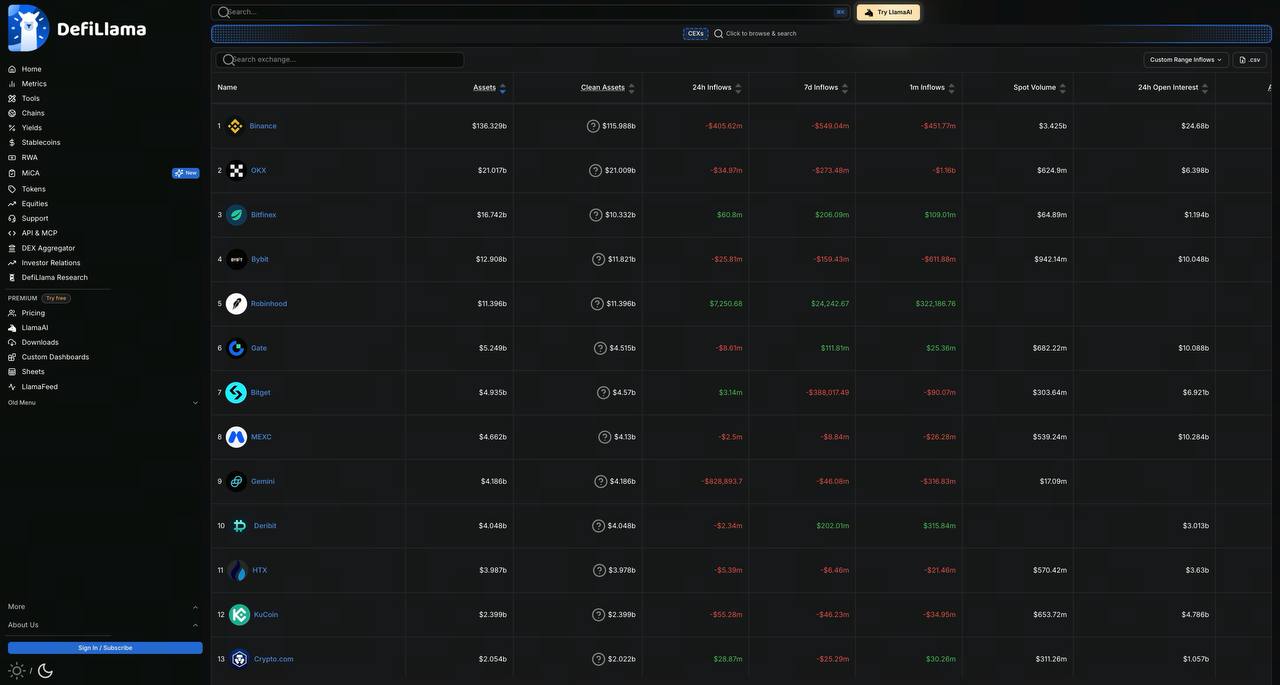The width and height of the screenshot is (1280, 685).
Task: Click the Bitfinex exchange logo
Action: point(236,215)
